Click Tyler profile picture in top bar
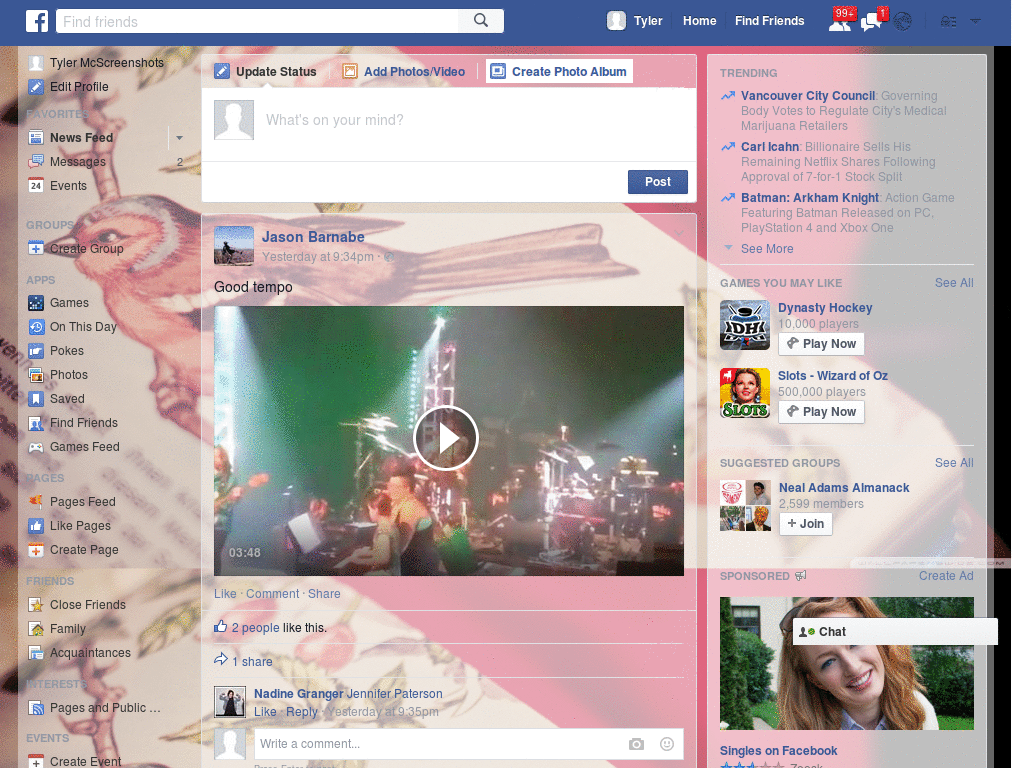1024x768 pixels. click(616, 21)
